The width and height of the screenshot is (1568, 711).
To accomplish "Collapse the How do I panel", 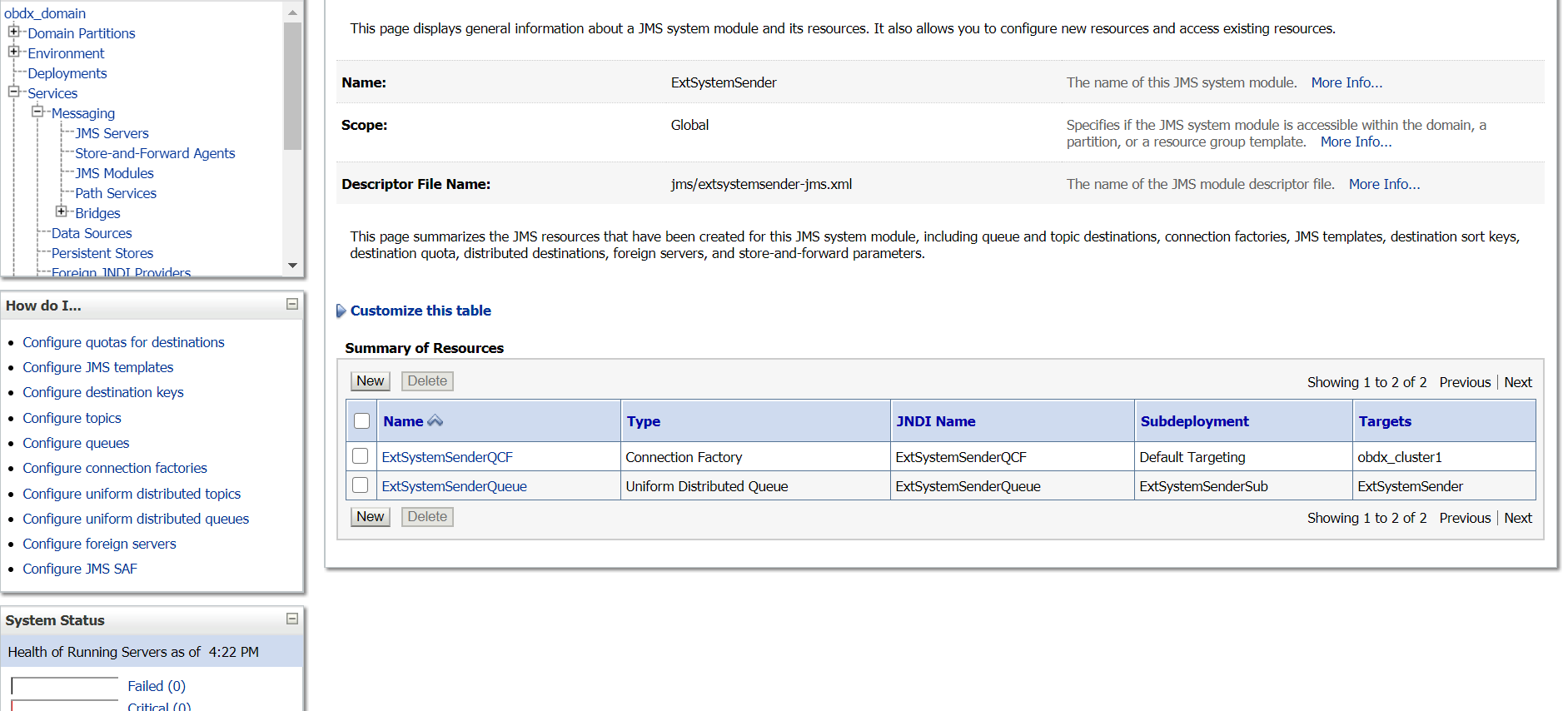I will (292, 305).
